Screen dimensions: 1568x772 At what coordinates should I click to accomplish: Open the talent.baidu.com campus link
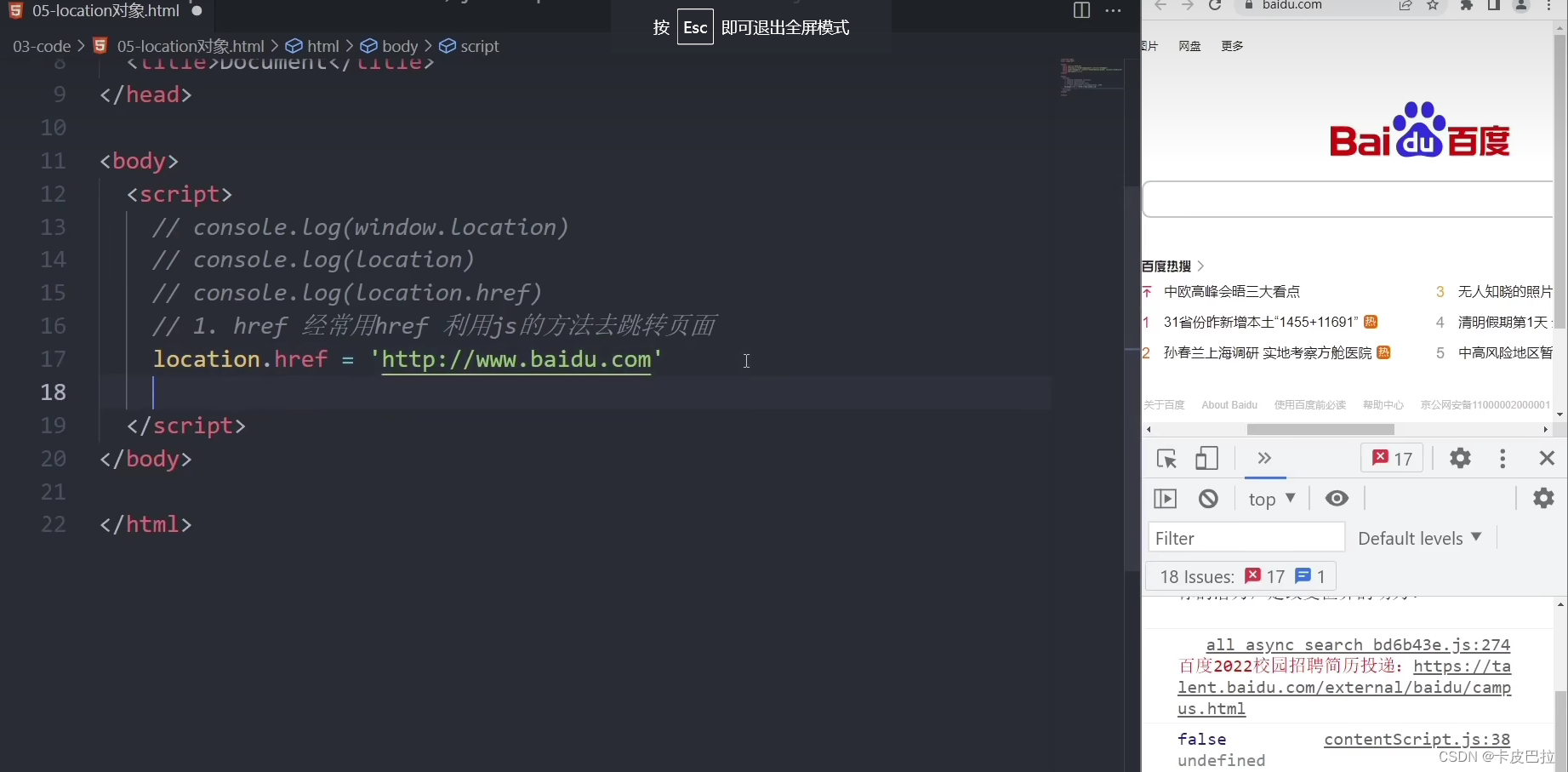coord(1344,688)
